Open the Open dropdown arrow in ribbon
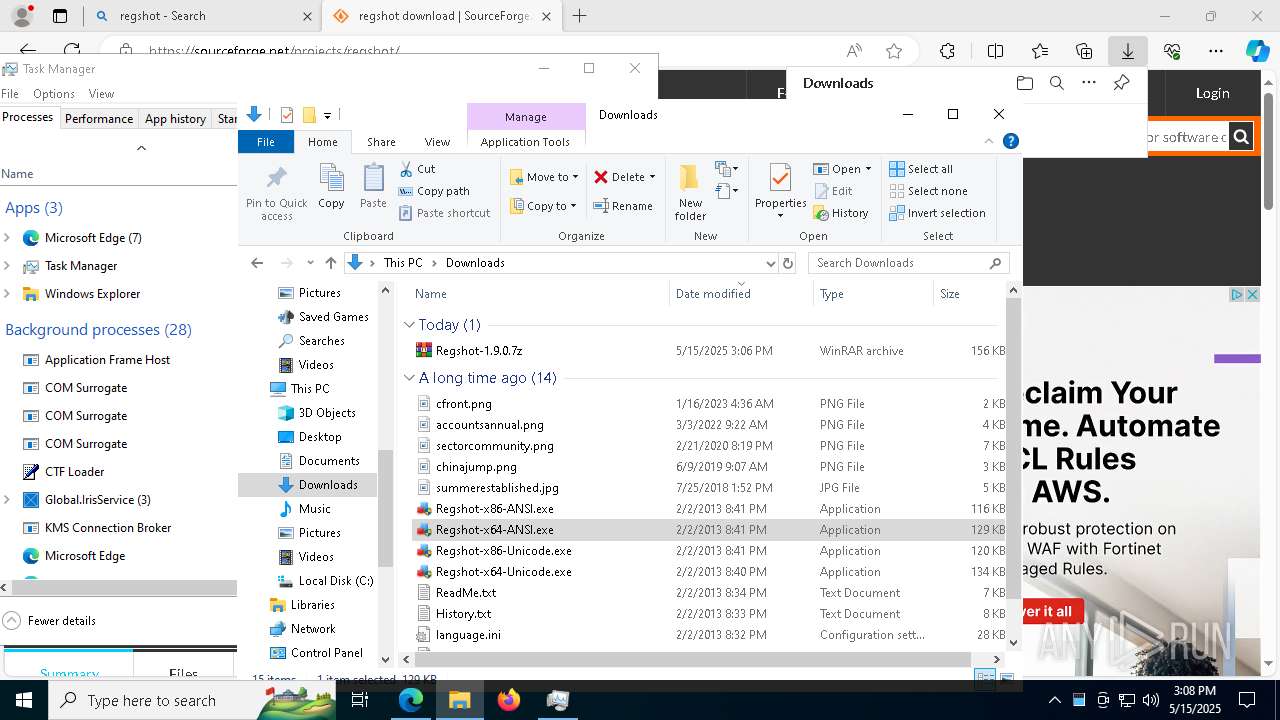1280x720 pixels. pyautogui.click(x=868, y=169)
